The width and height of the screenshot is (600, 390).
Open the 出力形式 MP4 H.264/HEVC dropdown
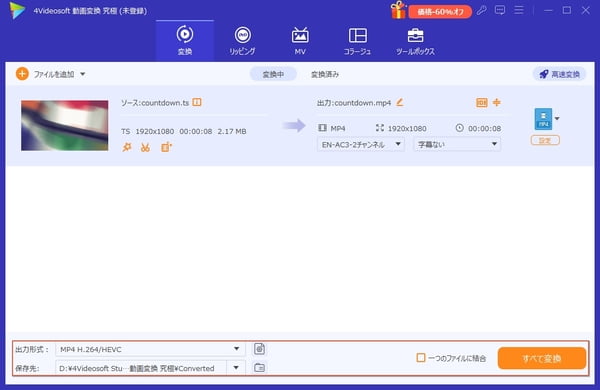pos(150,349)
